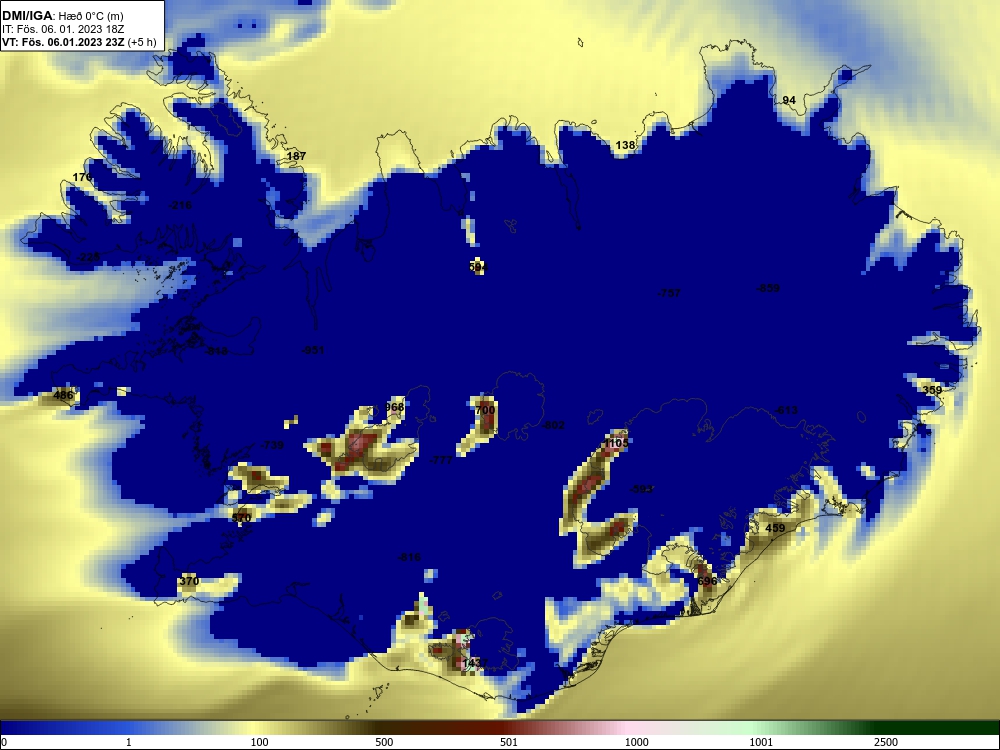Click the '176' value in the Westfjords
Viewport: 1000px width, 750px height.
[82, 177]
